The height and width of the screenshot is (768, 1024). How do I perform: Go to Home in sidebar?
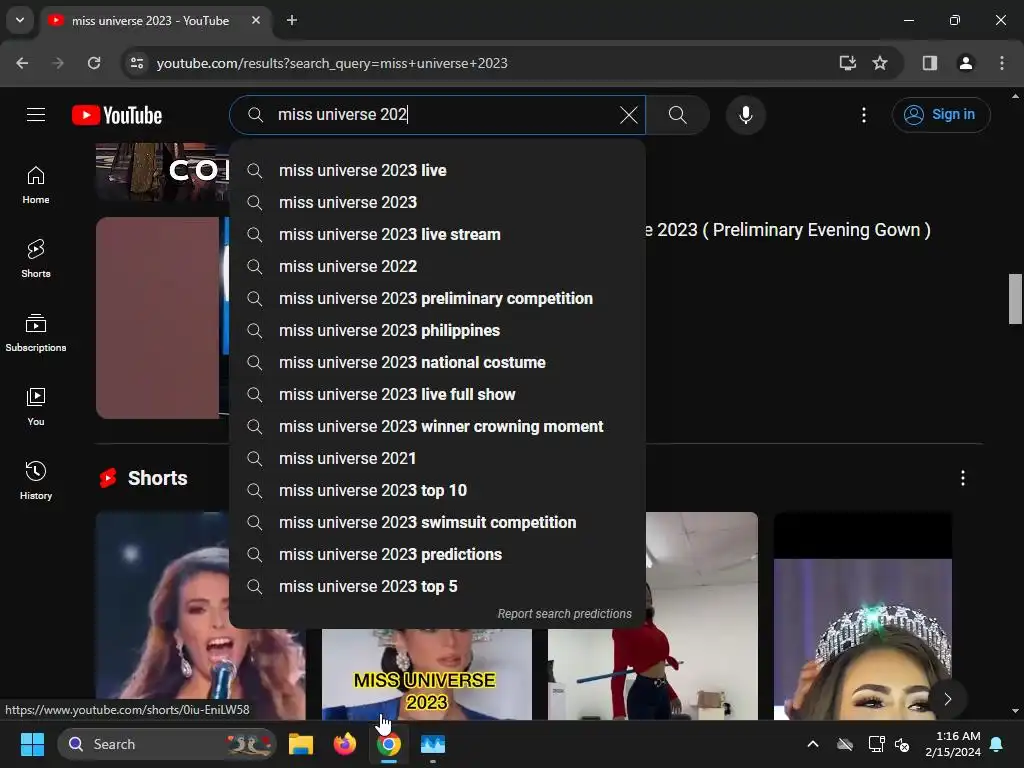pos(36,185)
